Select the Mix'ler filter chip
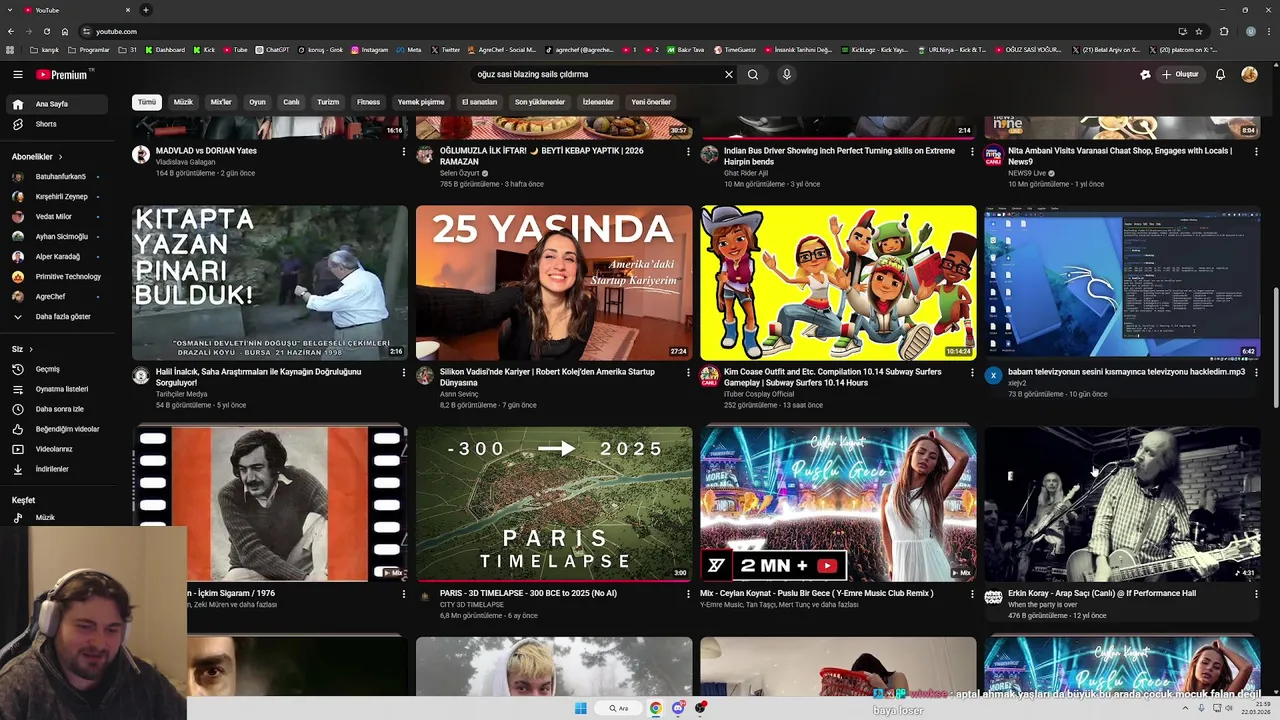Screen dimensions: 1280x720 point(221,102)
